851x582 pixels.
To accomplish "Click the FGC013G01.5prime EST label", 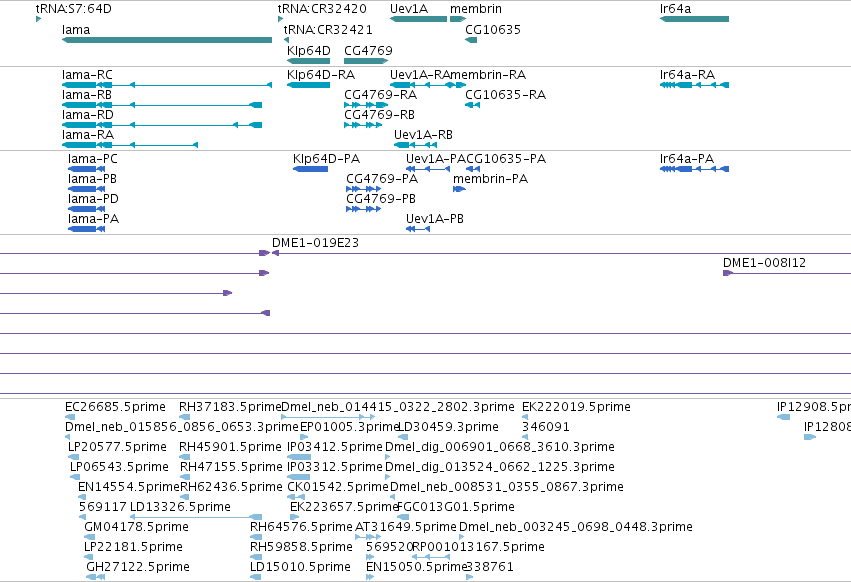I will click(x=456, y=507).
